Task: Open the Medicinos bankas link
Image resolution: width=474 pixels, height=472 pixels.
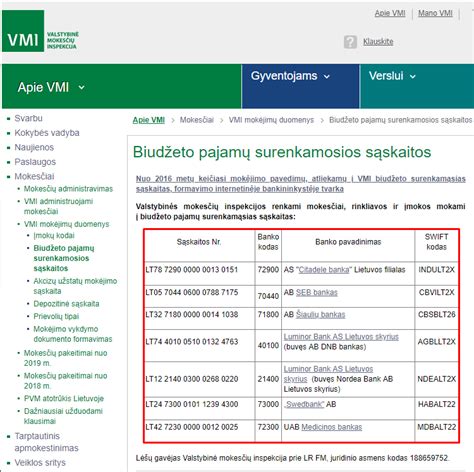Action: 331,427
